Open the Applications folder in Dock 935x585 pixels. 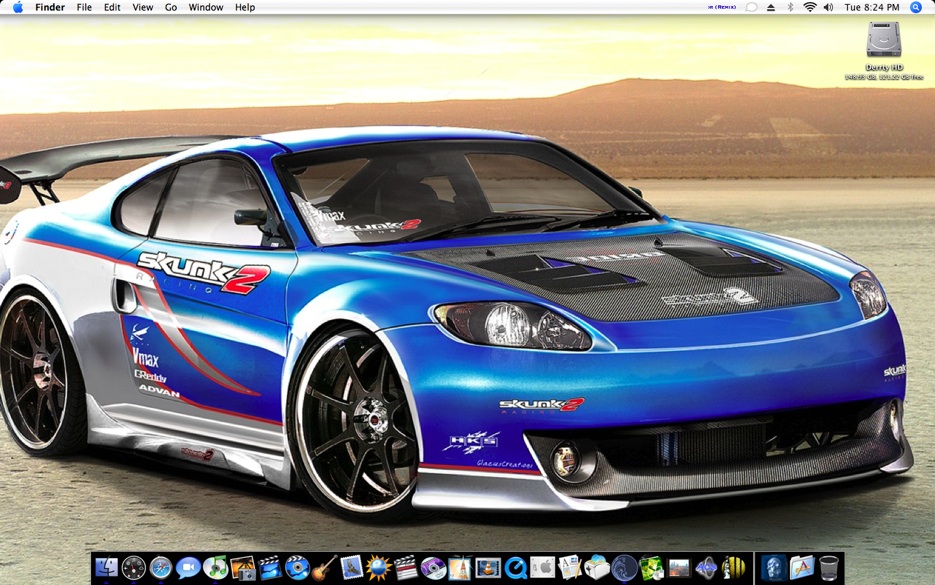pyautogui.click(x=802, y=568)
